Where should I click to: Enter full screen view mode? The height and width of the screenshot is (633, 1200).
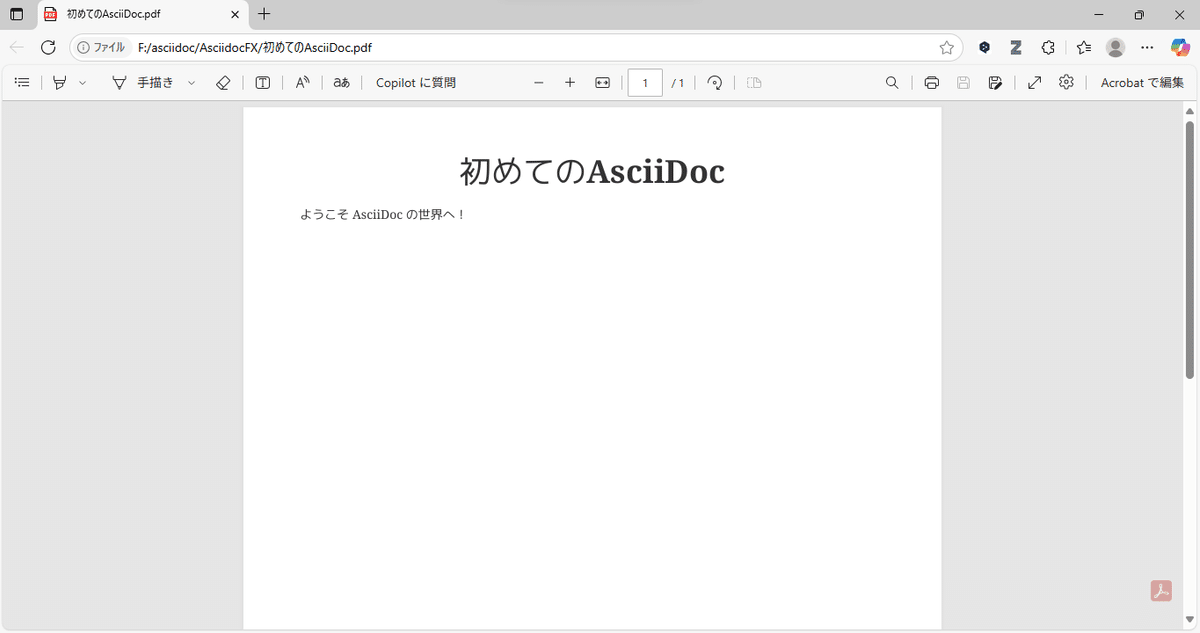(1034, 82)
